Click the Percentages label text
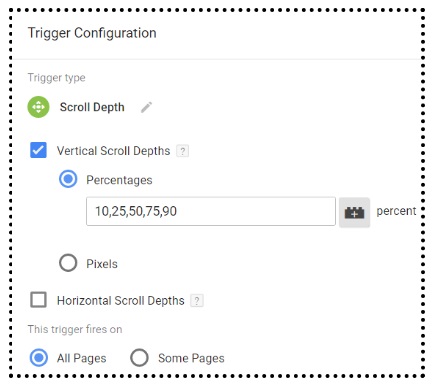The height and width of the screenshot is (385, 434). pos(119,180)
